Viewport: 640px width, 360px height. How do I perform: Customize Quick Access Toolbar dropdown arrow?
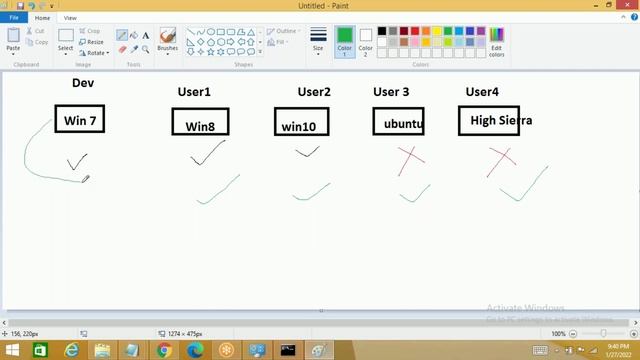[x=52, y=6]
